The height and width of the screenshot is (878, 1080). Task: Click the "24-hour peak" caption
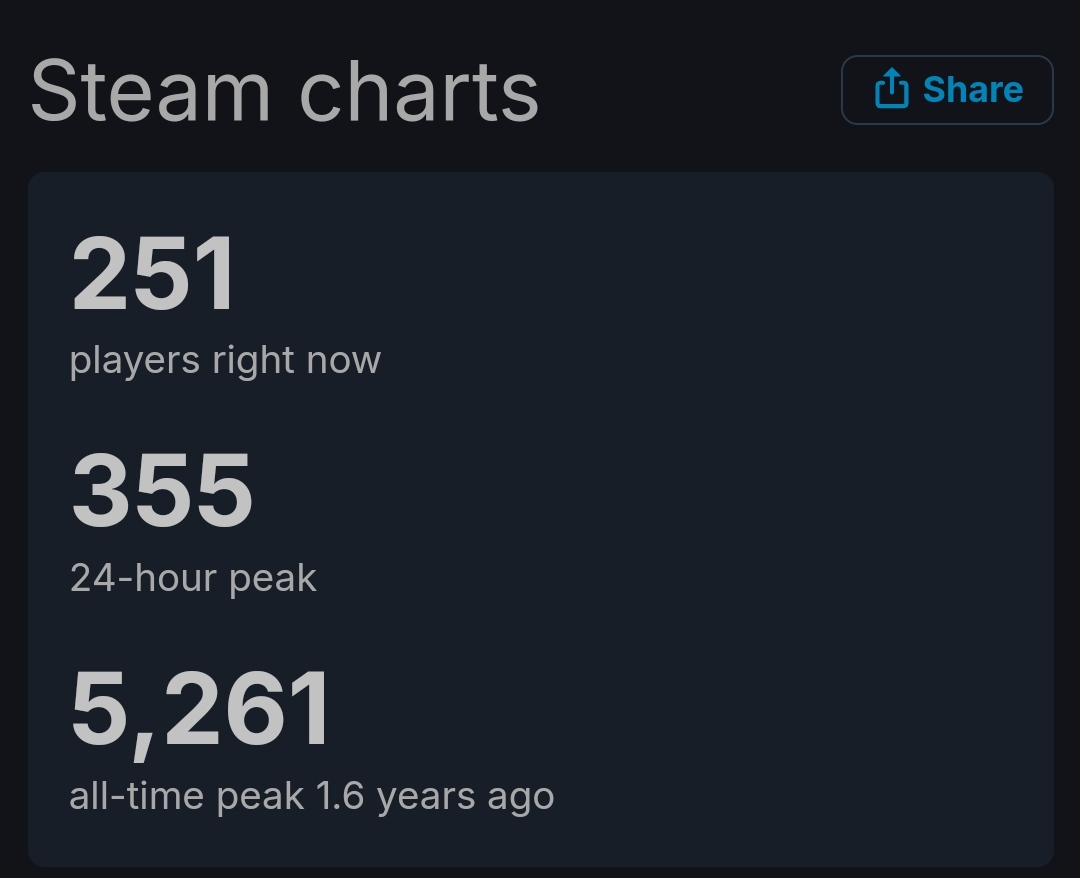[x=193, y=578]
